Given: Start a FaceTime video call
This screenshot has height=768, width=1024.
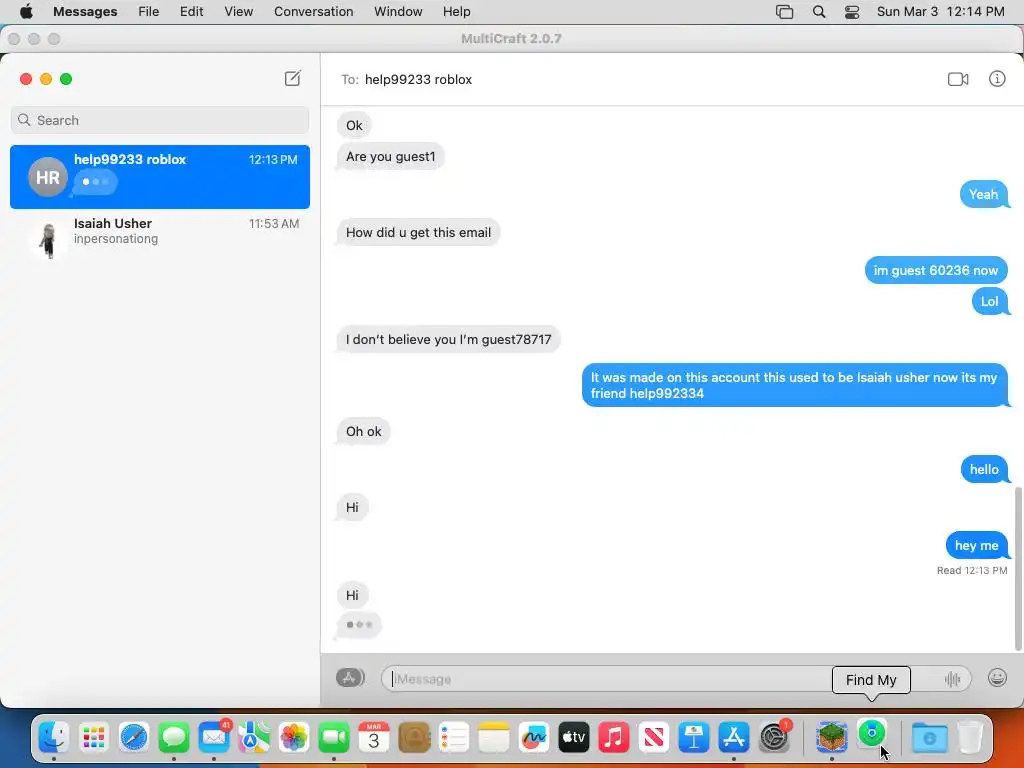Looking at the screenshot, I should pos(957,79).
